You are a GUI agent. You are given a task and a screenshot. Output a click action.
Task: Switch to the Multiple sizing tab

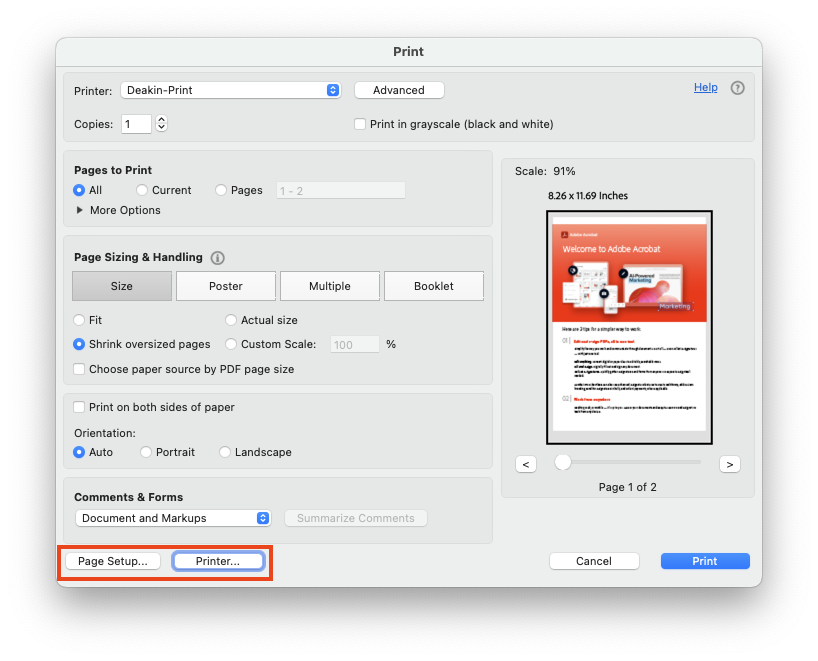(330, 286)
